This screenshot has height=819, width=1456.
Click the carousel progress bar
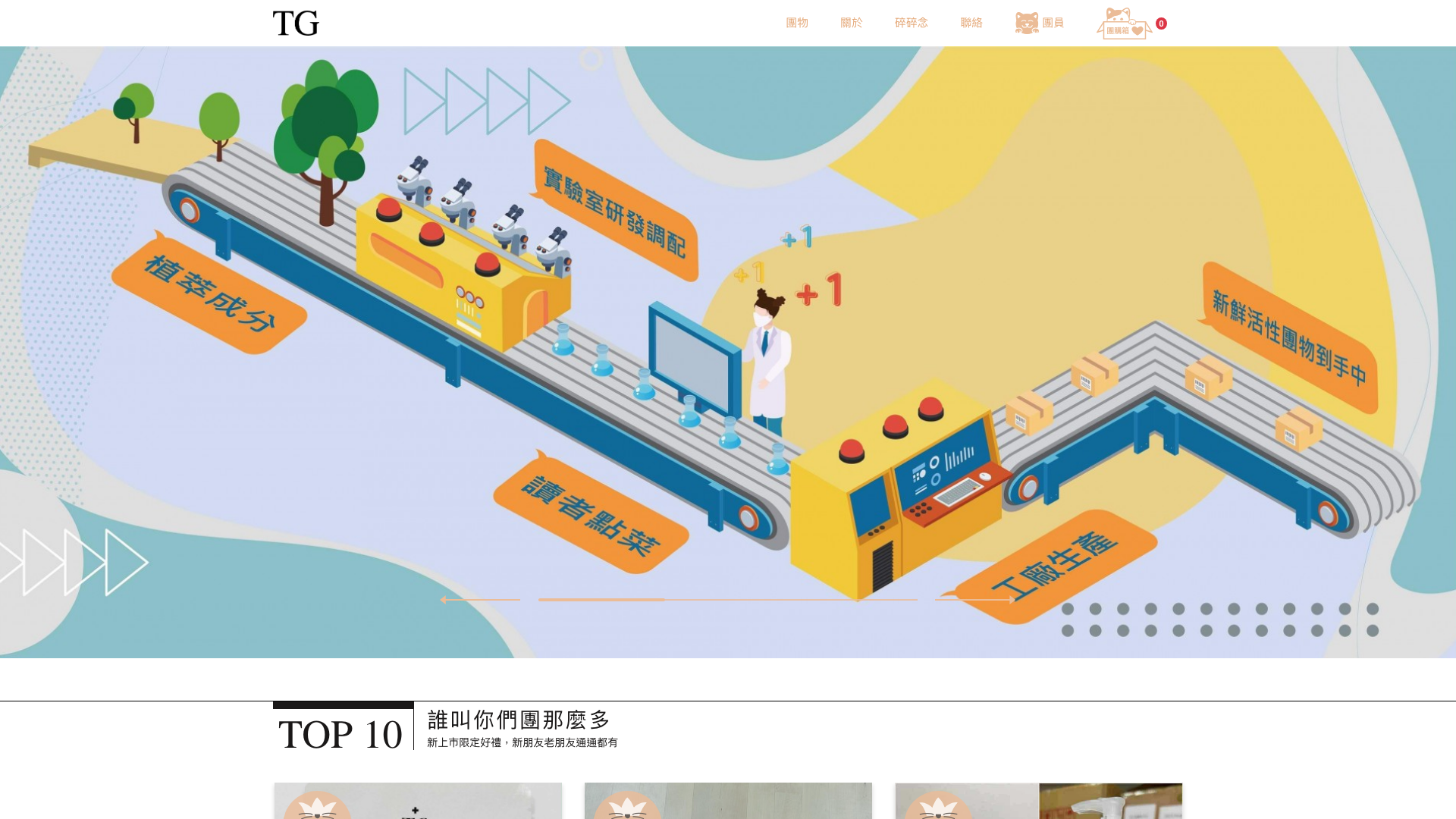(727, 600)
